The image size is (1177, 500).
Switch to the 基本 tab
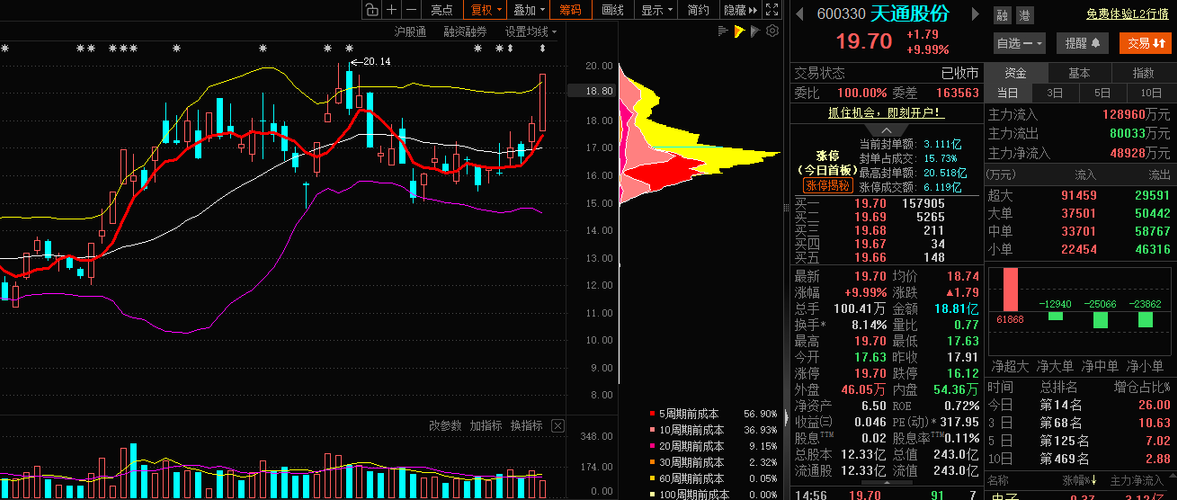click(1079, 73)
